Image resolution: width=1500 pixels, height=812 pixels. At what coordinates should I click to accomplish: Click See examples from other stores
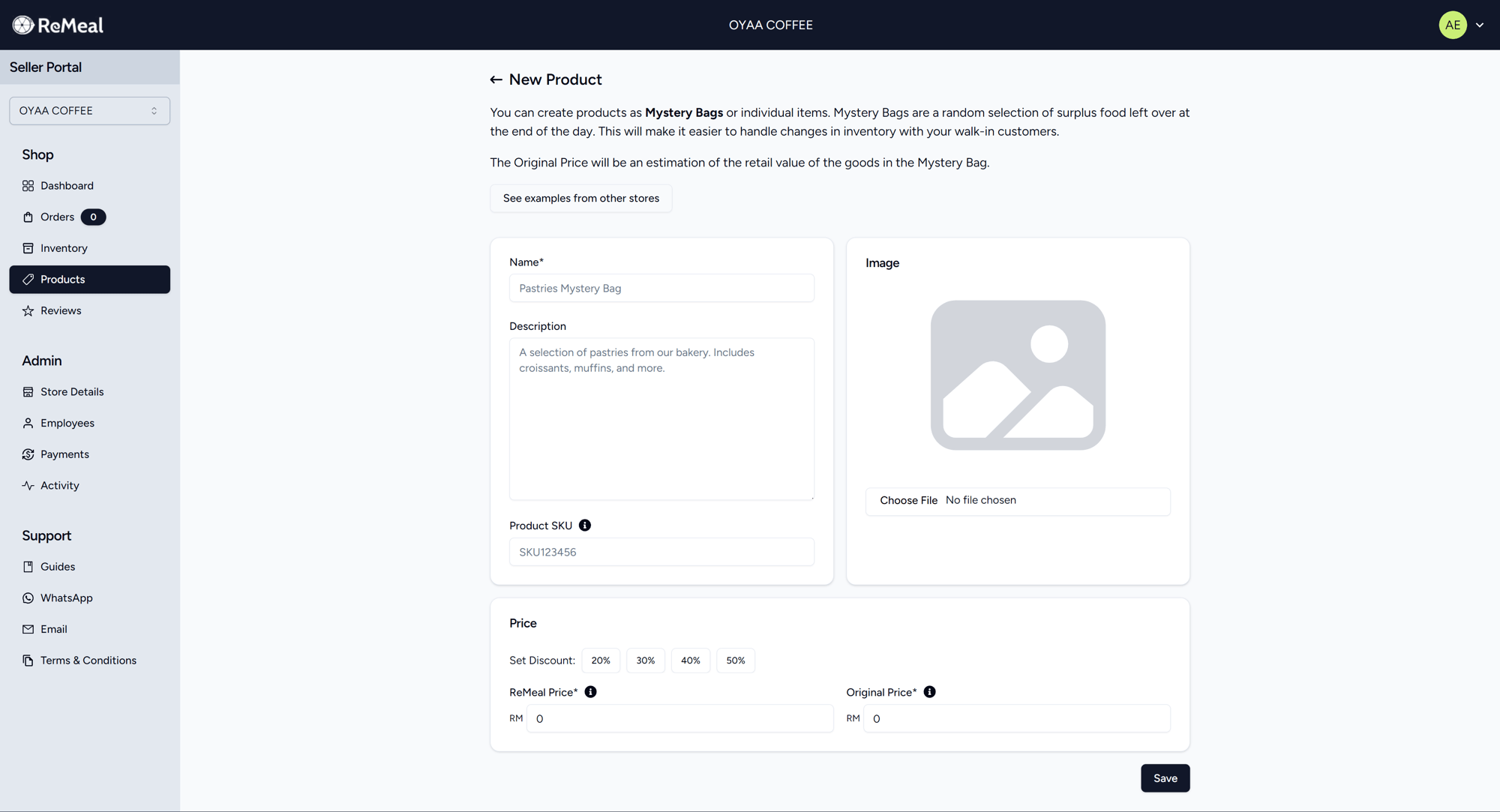580,198
